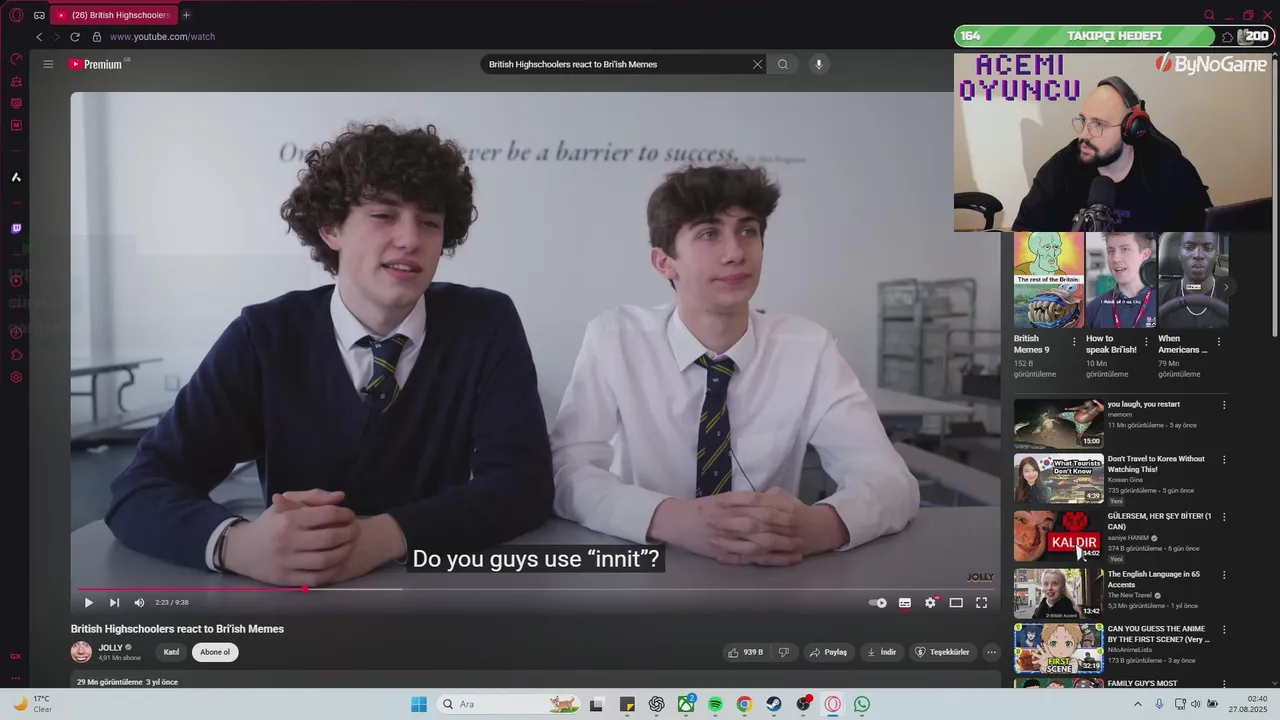
Task: Open GX Control speedometer in sidebar
Action: coord(16,59)
